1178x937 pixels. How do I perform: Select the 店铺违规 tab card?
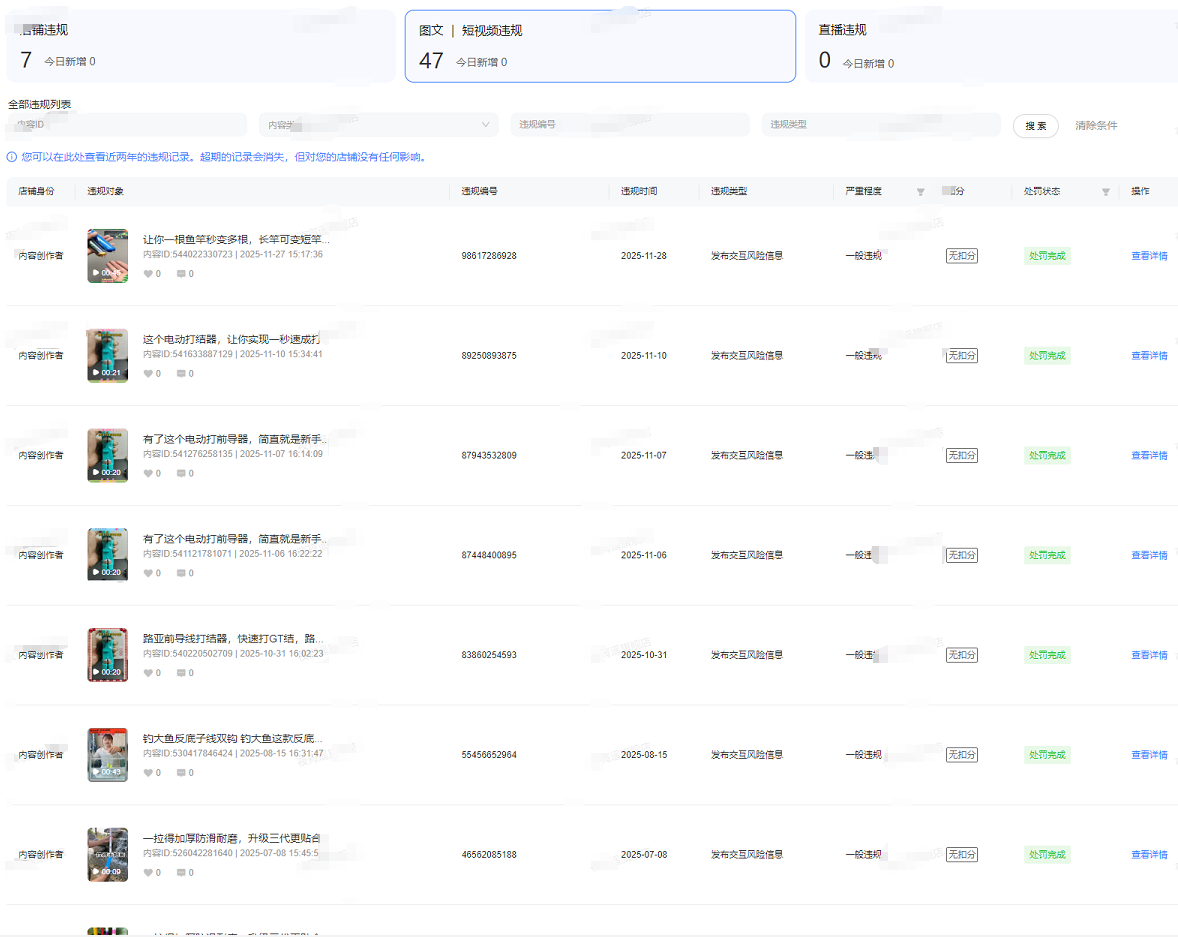click(x=200, y=46)
